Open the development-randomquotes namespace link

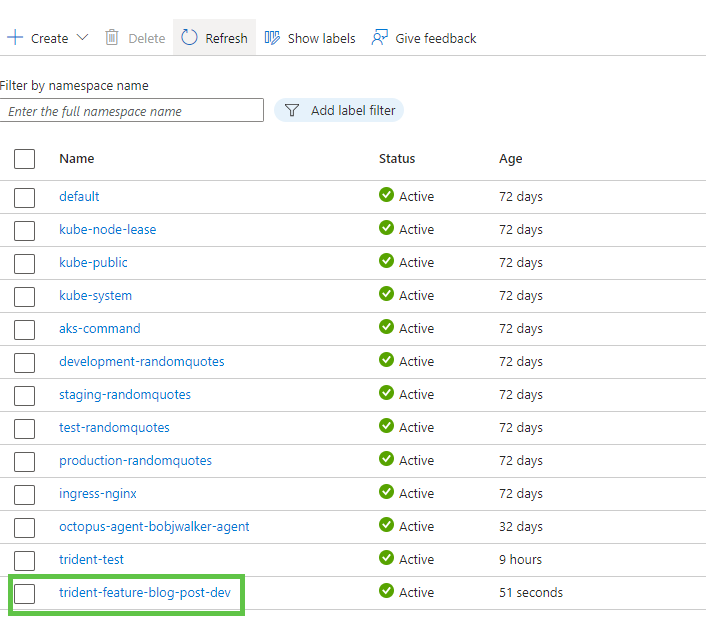click(142, 362)
